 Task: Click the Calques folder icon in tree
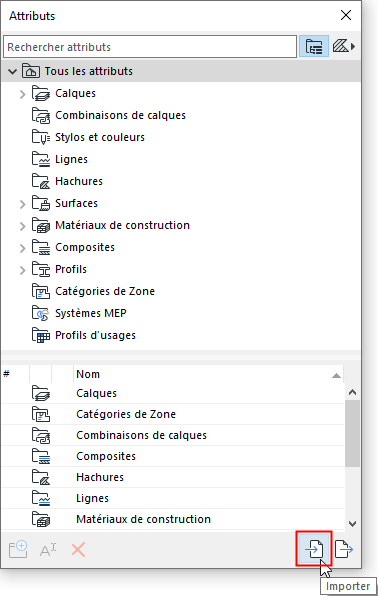(x=41, y=94)
